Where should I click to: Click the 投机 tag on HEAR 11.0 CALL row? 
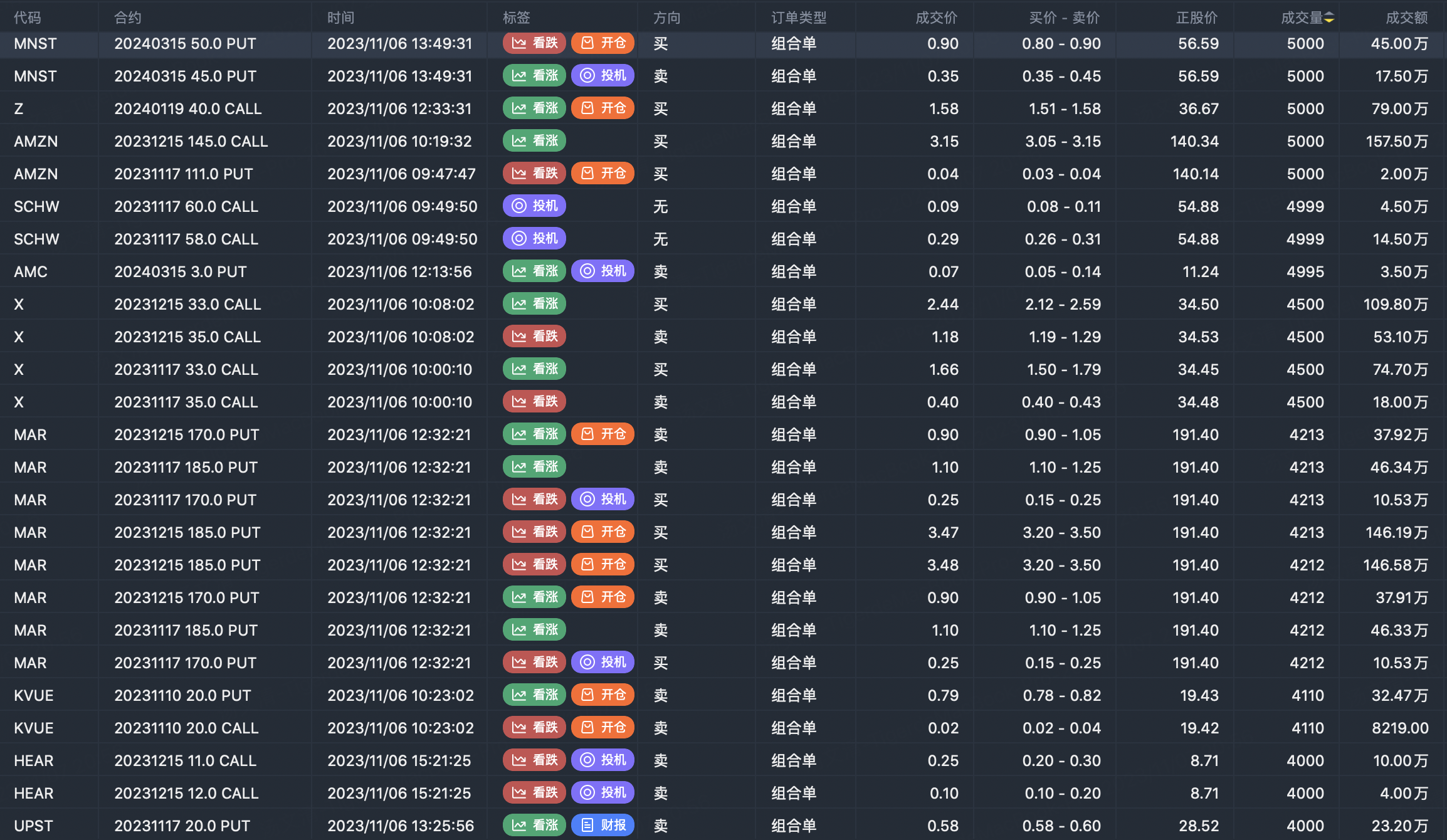(x=602, y=760)
